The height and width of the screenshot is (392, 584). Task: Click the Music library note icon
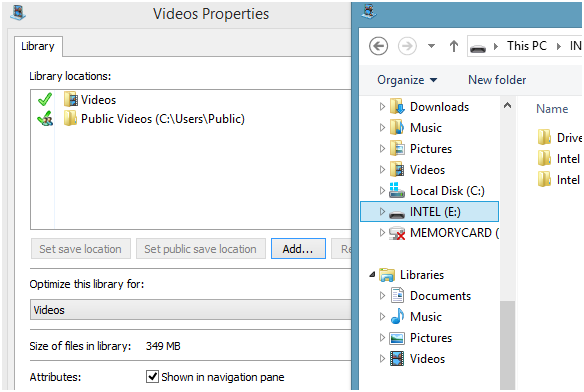click(x=397, y=316)
